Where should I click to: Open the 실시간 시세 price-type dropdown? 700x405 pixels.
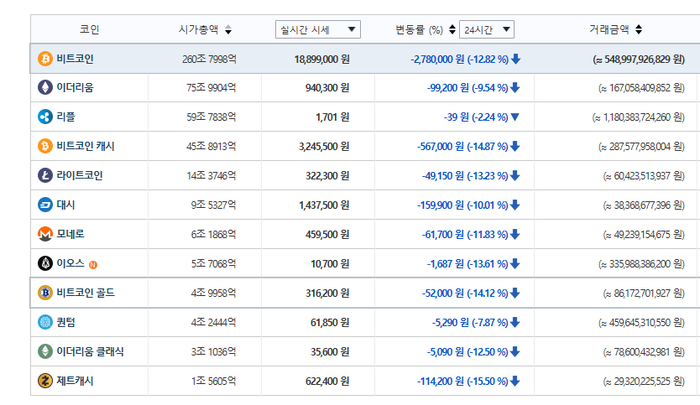tap(318, 29)
